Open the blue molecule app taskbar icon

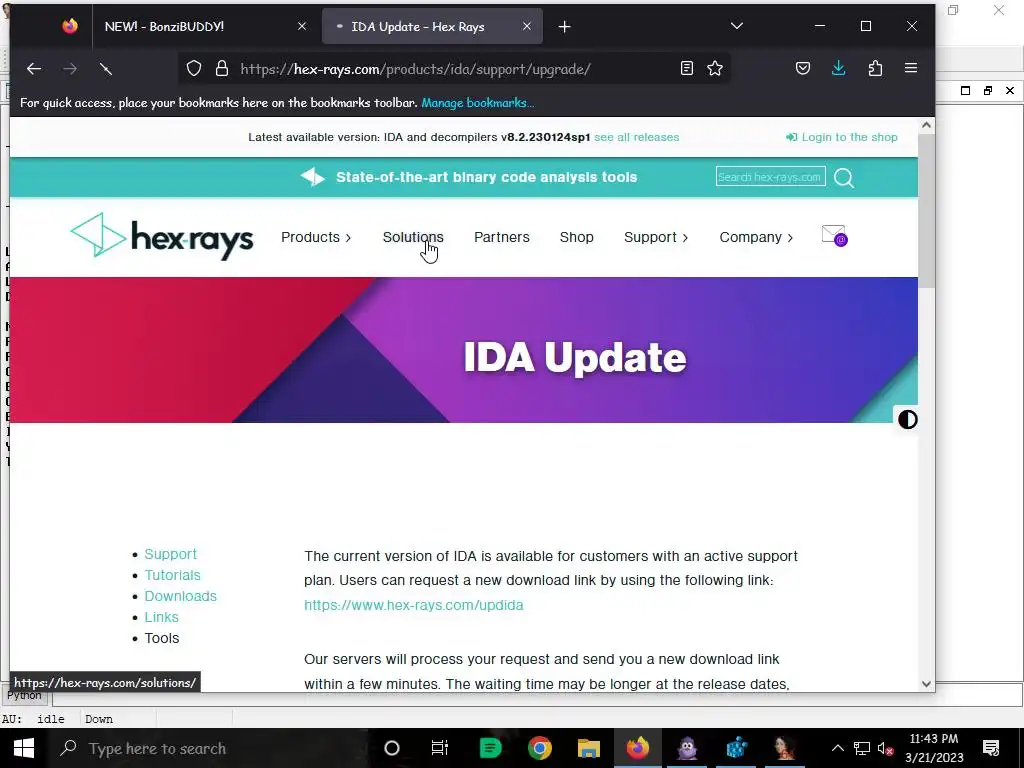pos(736,748)
